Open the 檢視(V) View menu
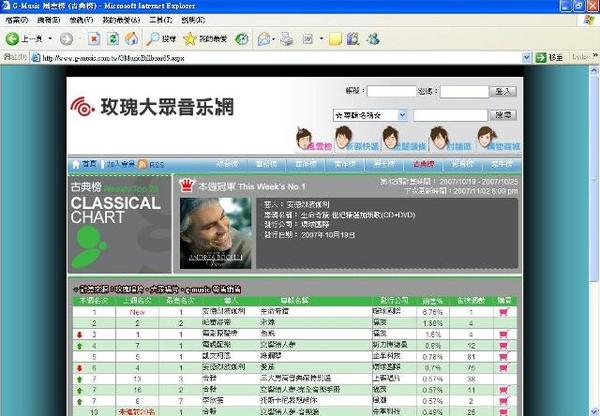Screen dimensions: 600x416 coord(81,20)
